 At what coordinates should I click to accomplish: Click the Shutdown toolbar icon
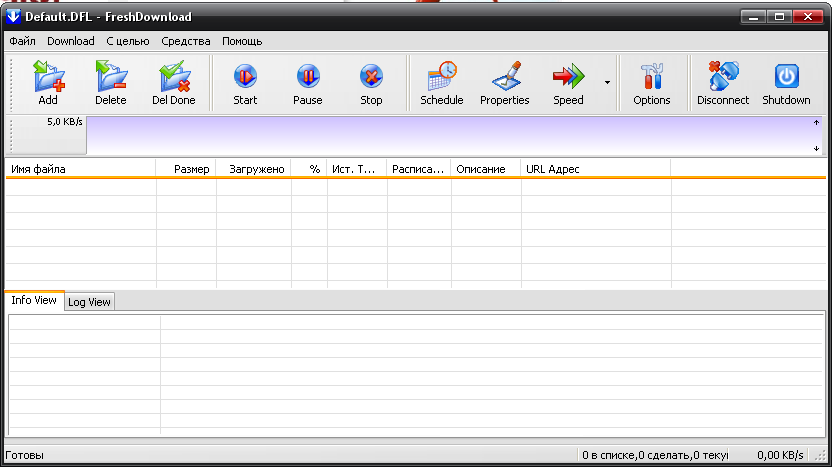[x=786, y=83]
